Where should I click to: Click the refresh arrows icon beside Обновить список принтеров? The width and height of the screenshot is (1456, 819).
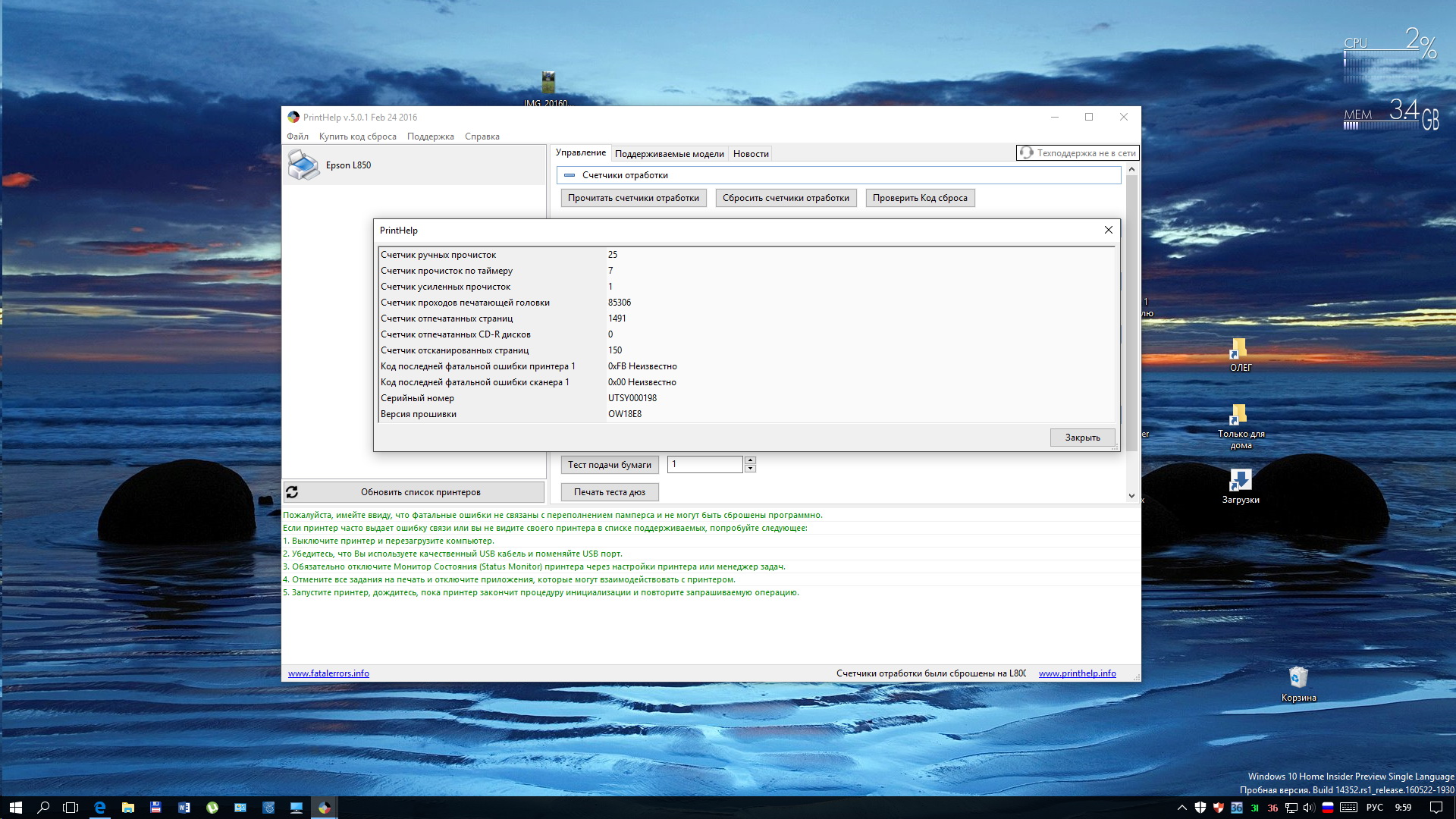click(292, 492)
